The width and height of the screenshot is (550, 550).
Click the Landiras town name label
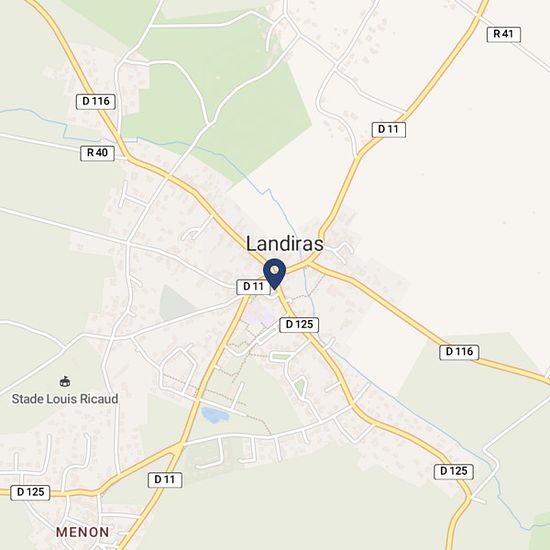[284, 244]
